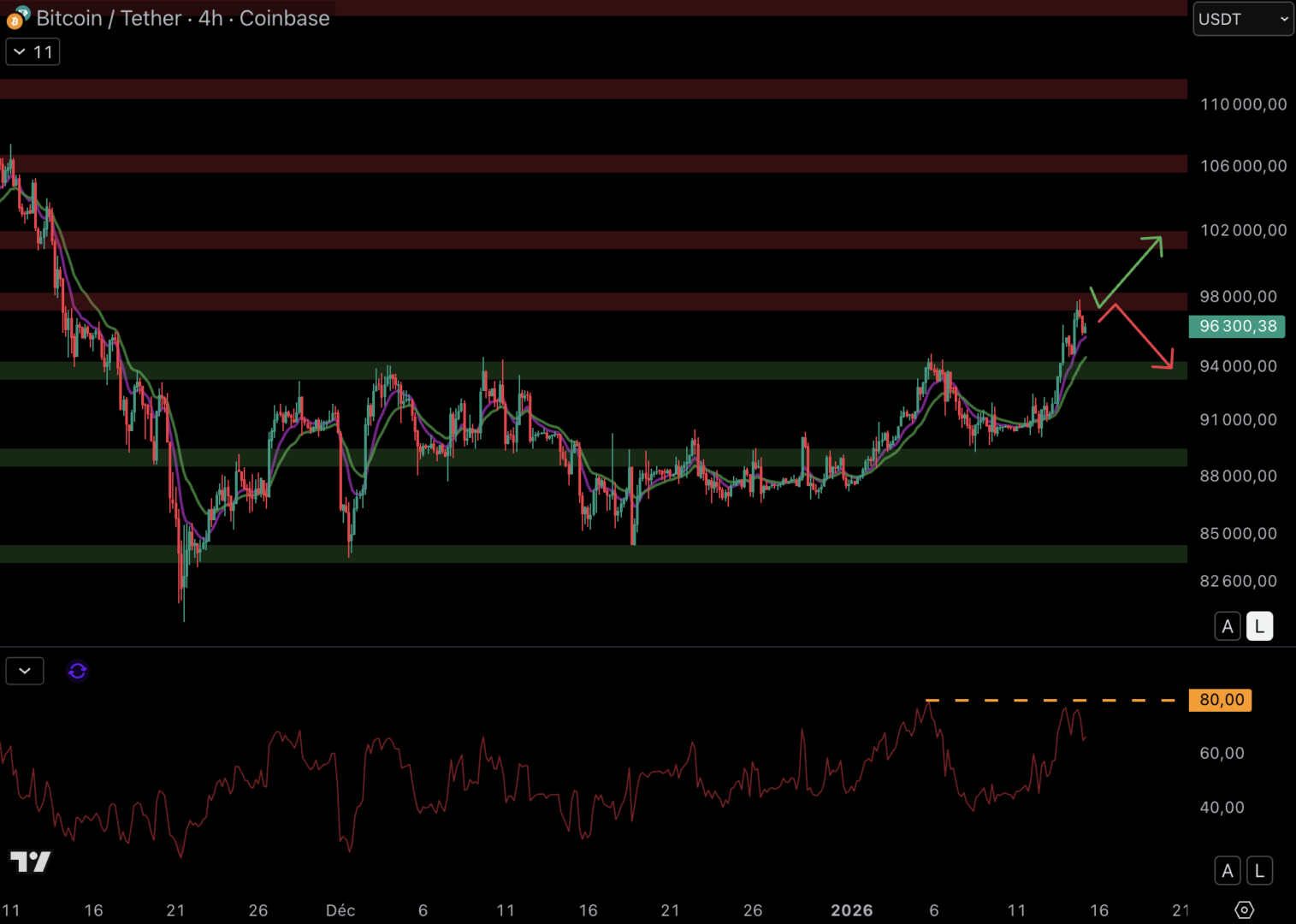Click the orange Bitcoin symbol logo
The width and height of the screenshot is (1296, 924).
pyautogui.click(x=15, y=21)
